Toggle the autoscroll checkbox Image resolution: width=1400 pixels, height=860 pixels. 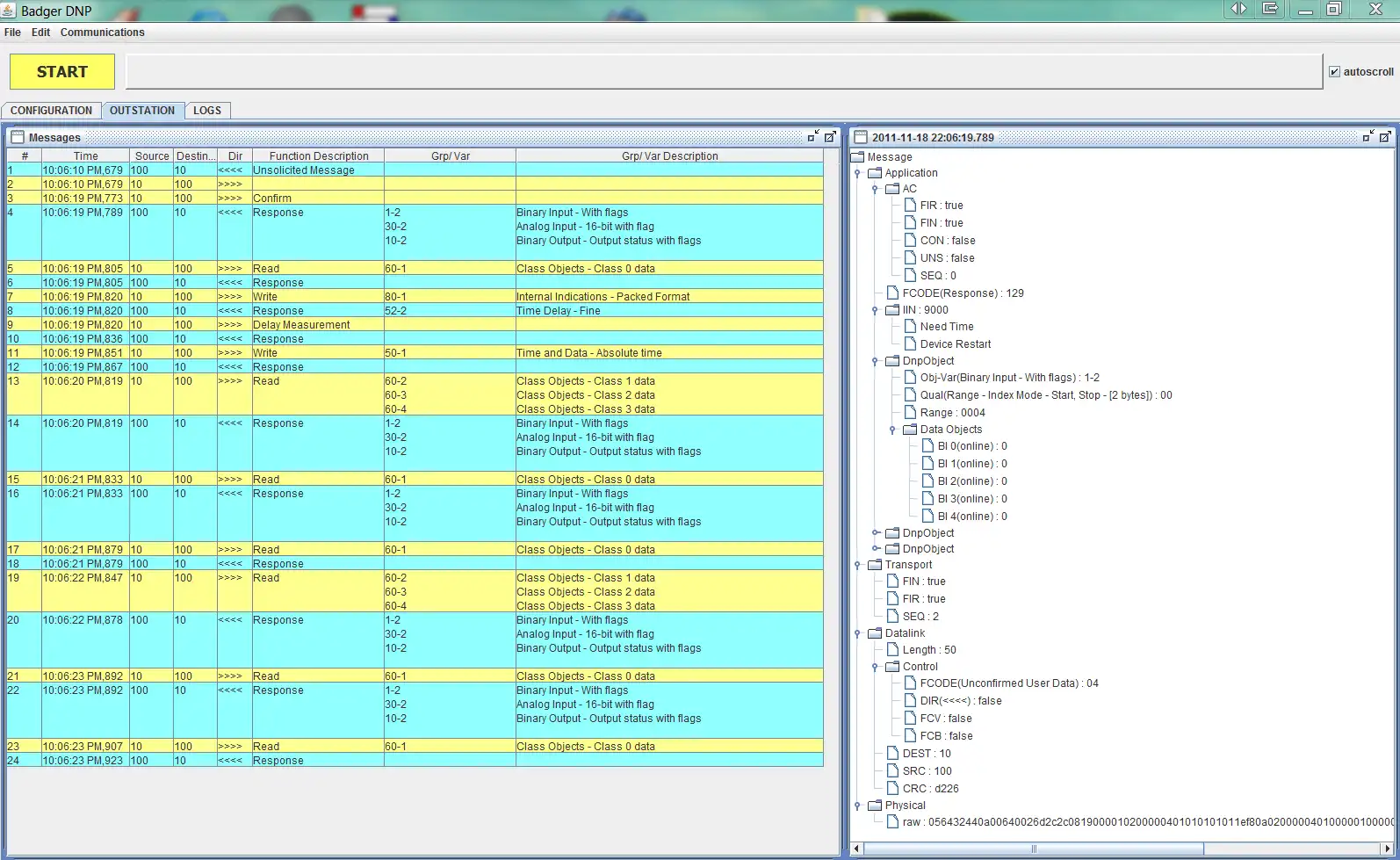pyautogui.click(x=1334, y=72)
